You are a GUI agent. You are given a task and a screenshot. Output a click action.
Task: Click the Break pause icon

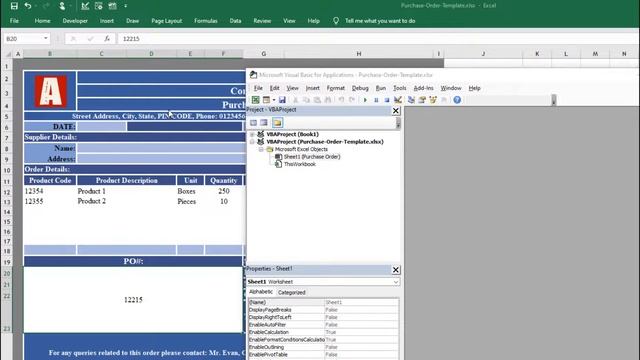click(376, 100)
